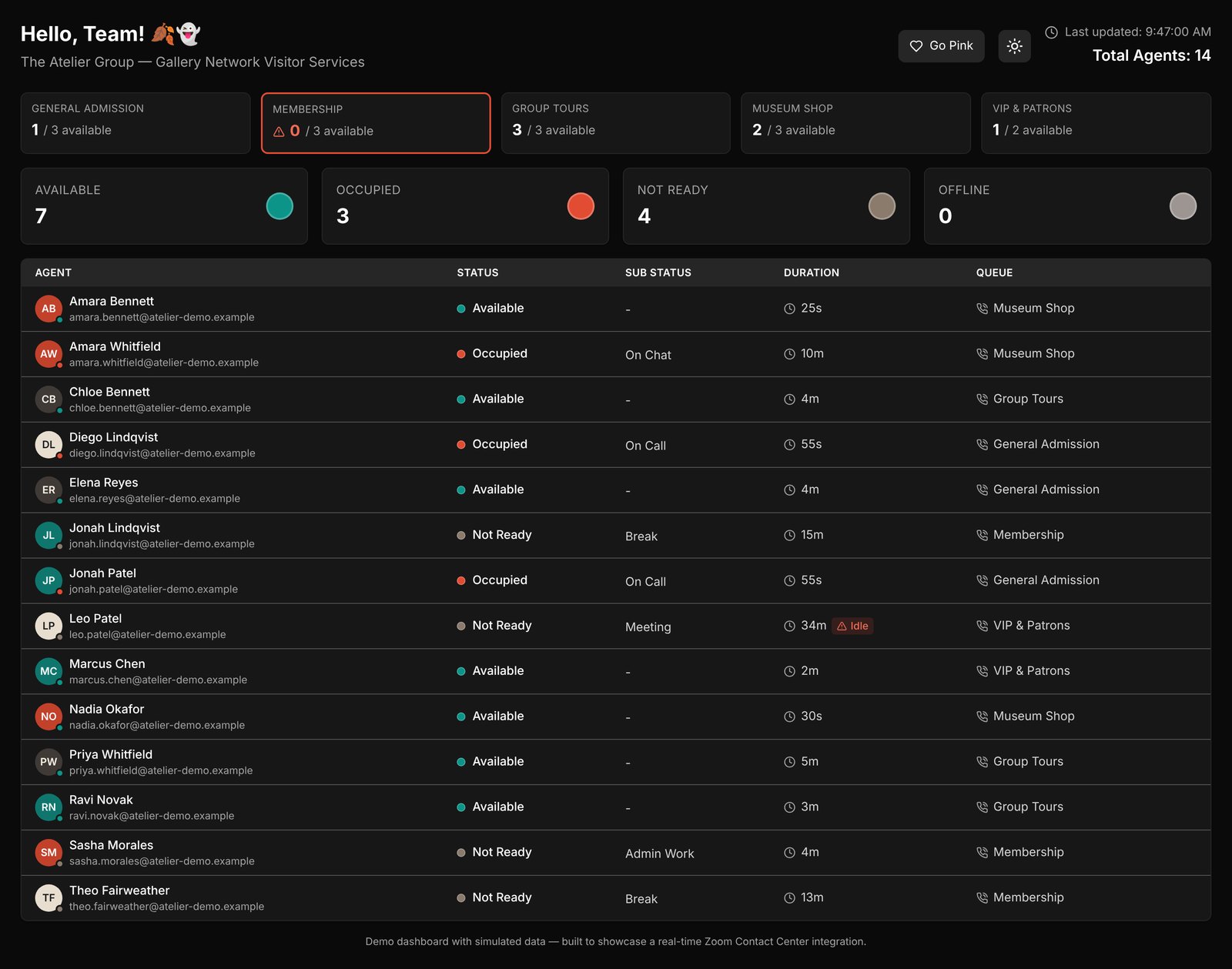The image size is (1232, 969).
Task: Click the Sub Status column header
Action: [658, 272]
